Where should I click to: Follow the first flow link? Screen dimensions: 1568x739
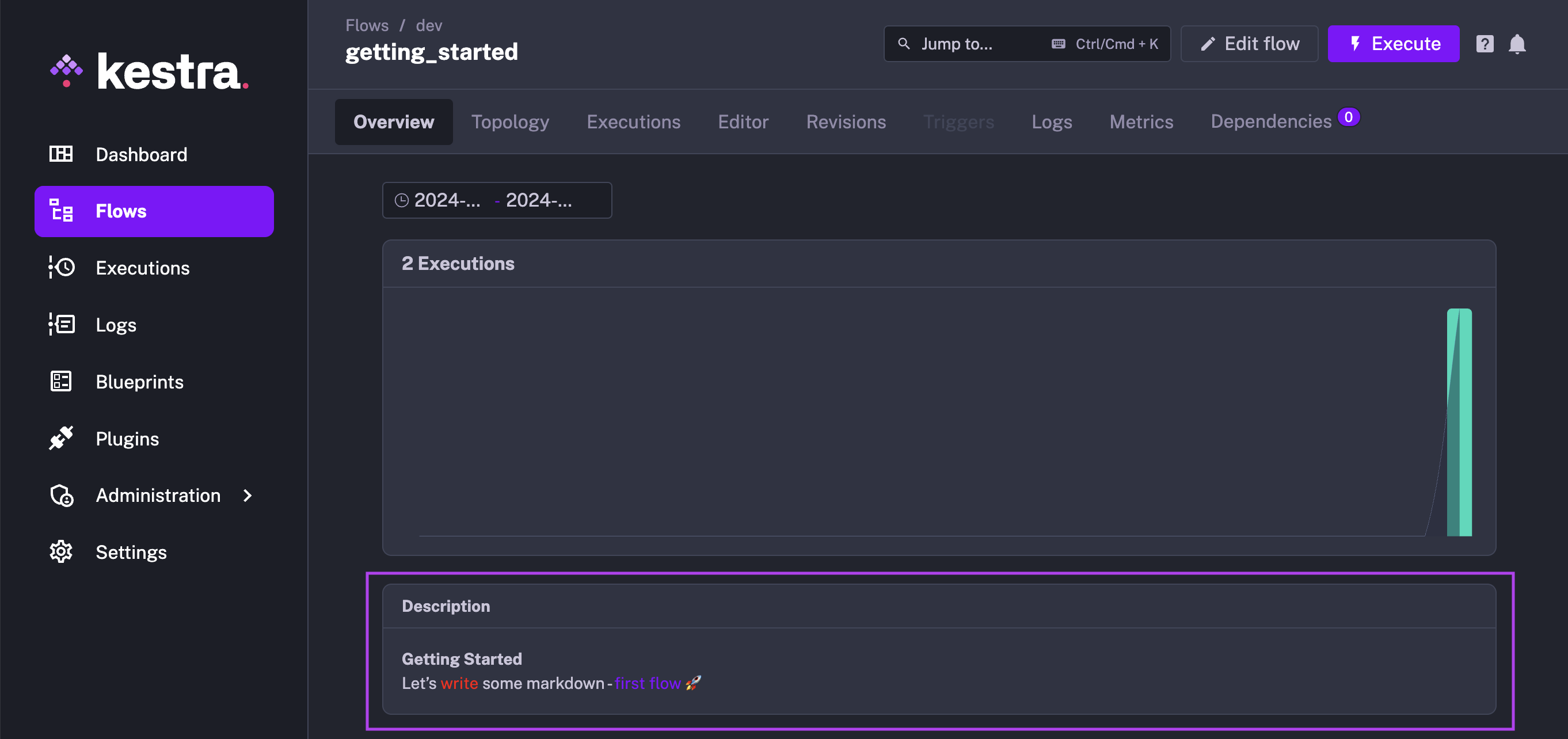647,683
